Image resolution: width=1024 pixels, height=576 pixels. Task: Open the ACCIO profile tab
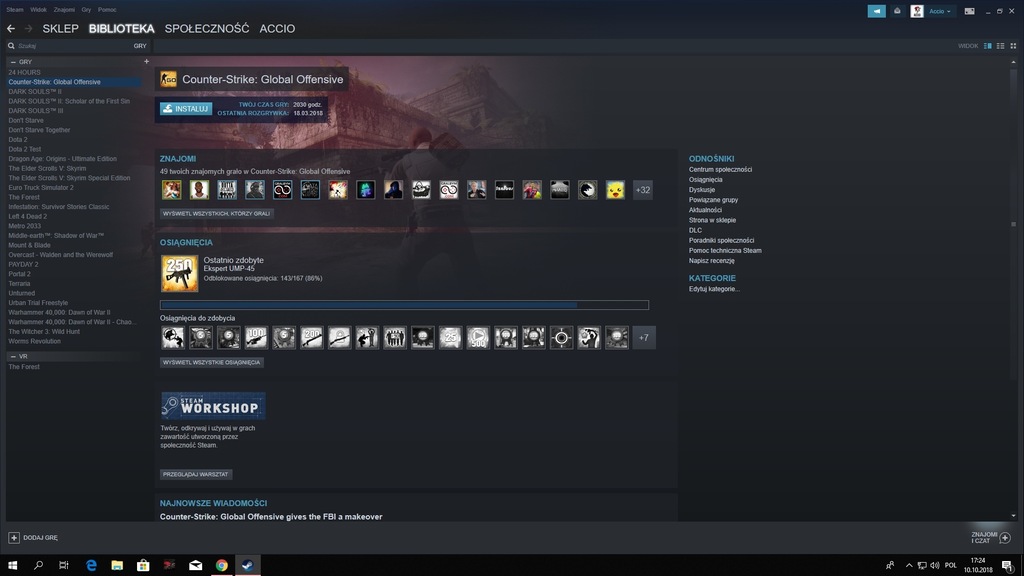pyautogui.click(x=277, y=29)
